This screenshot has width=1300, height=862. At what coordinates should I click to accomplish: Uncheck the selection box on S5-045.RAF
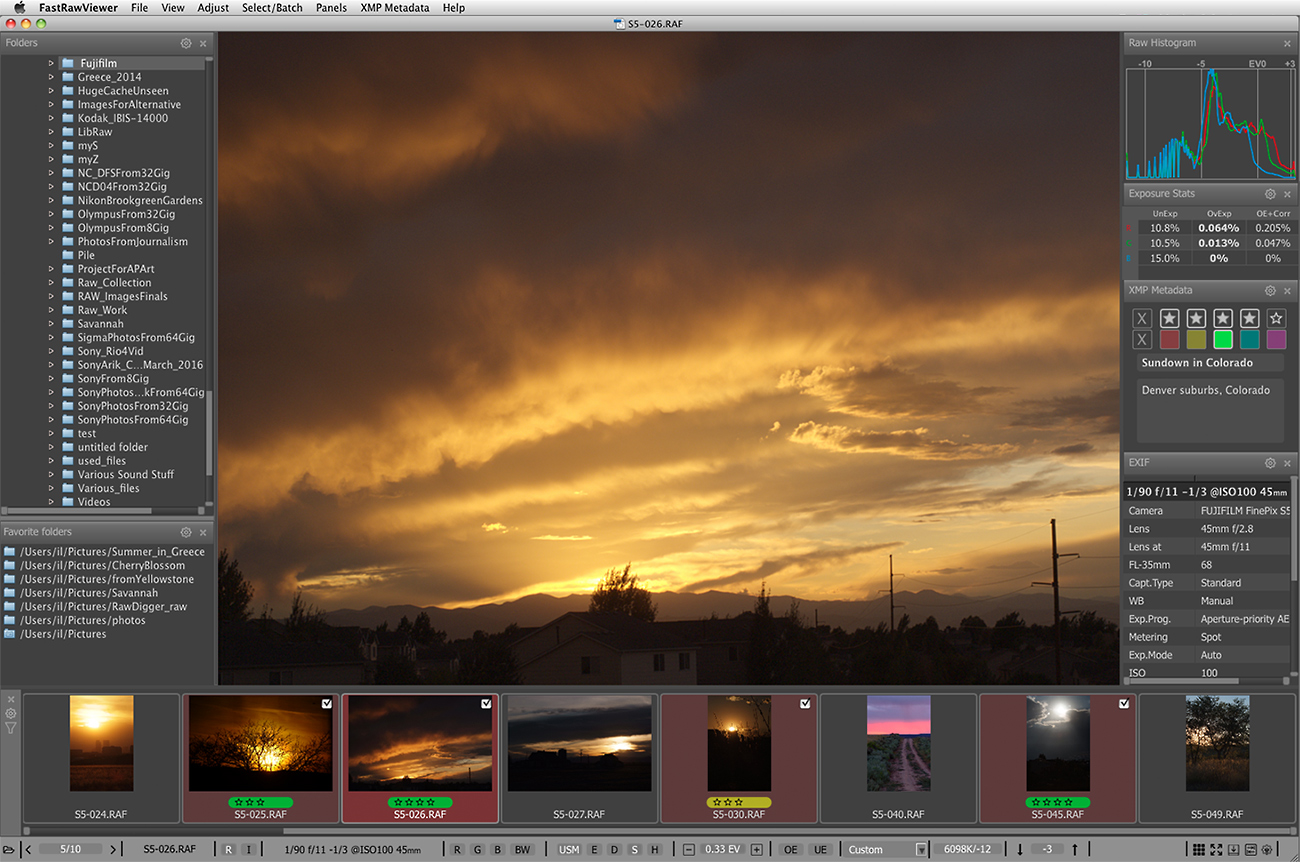point(1124,704)
